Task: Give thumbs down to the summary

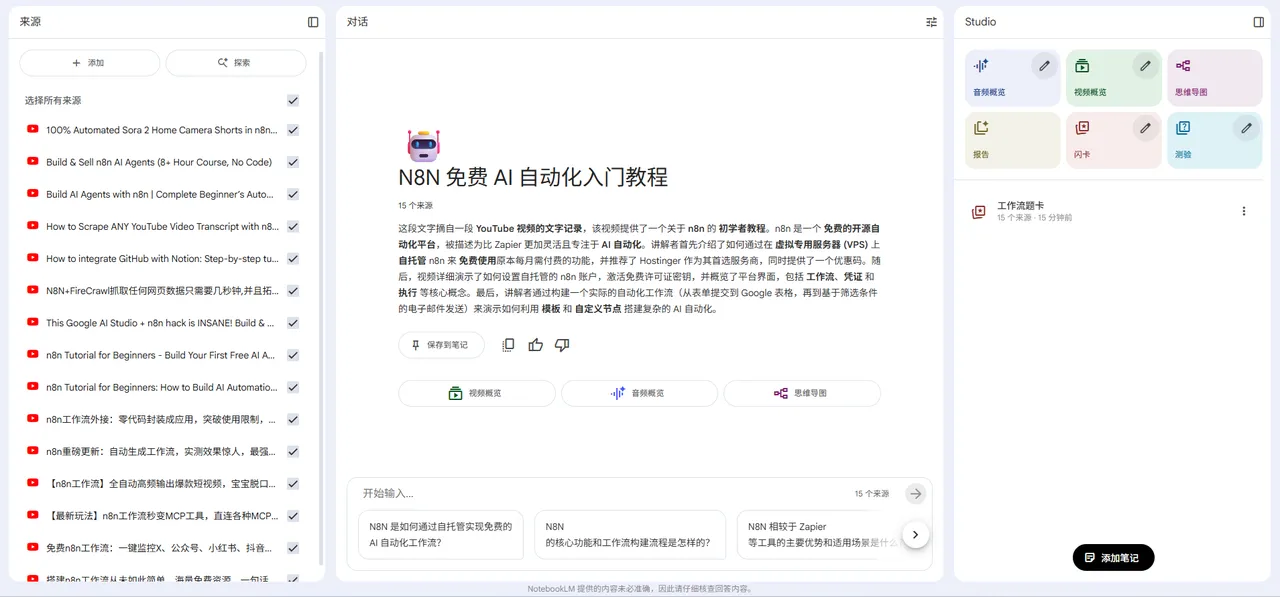Action: coord(562,345)
